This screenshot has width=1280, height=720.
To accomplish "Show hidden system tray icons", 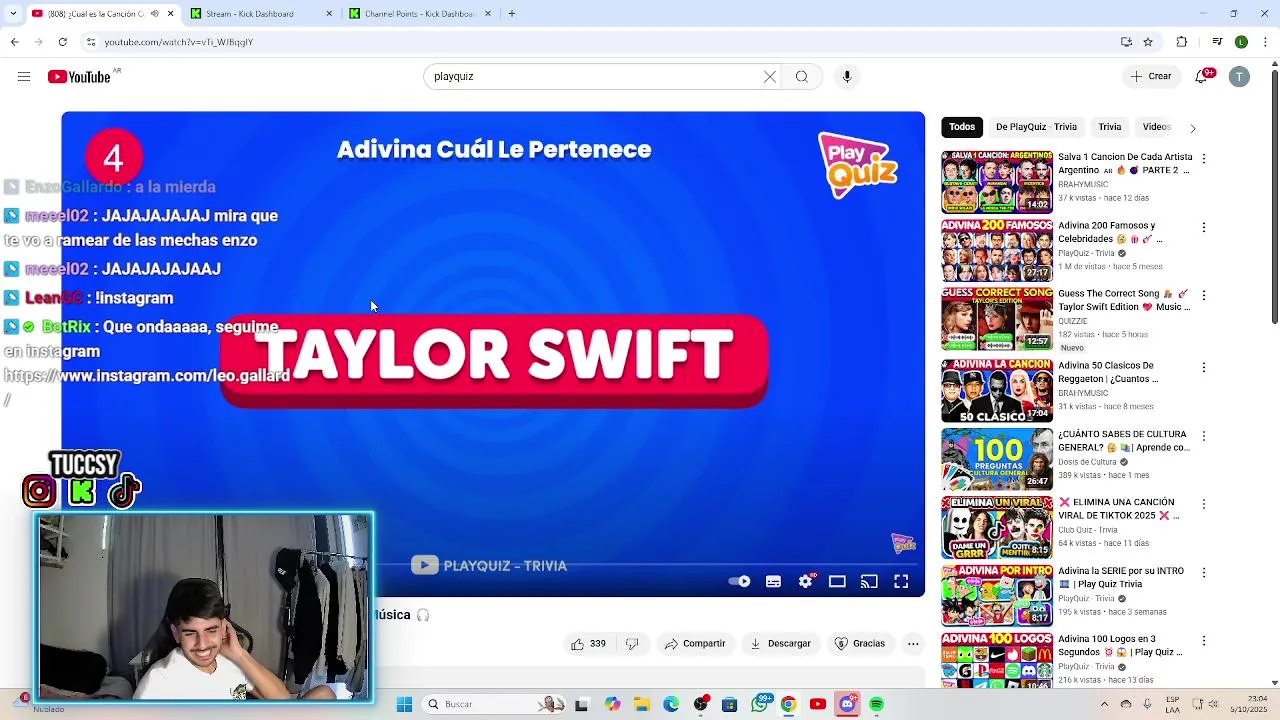I will (1105, 704).
